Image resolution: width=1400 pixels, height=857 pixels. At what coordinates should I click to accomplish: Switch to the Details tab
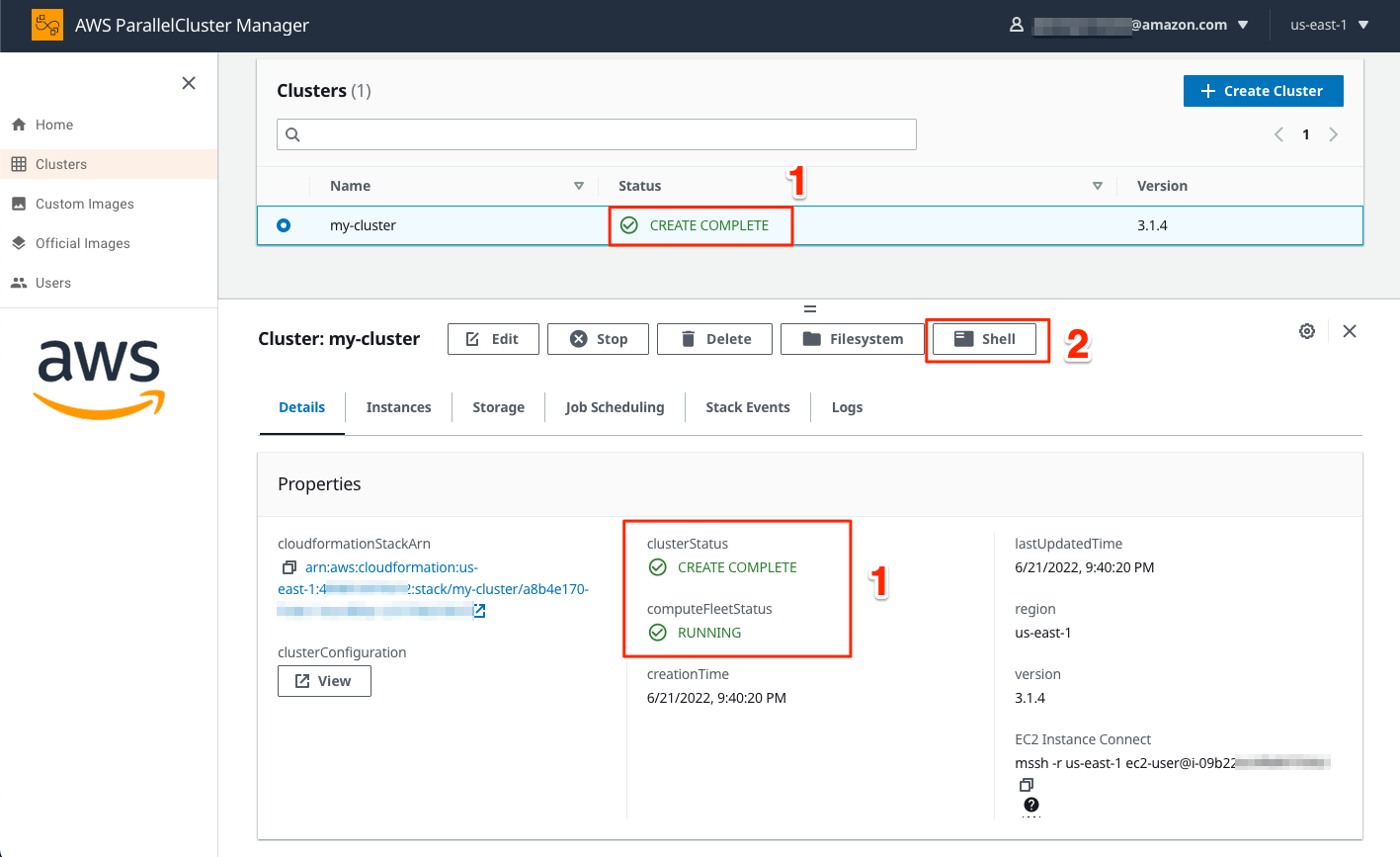click(302, 407)
